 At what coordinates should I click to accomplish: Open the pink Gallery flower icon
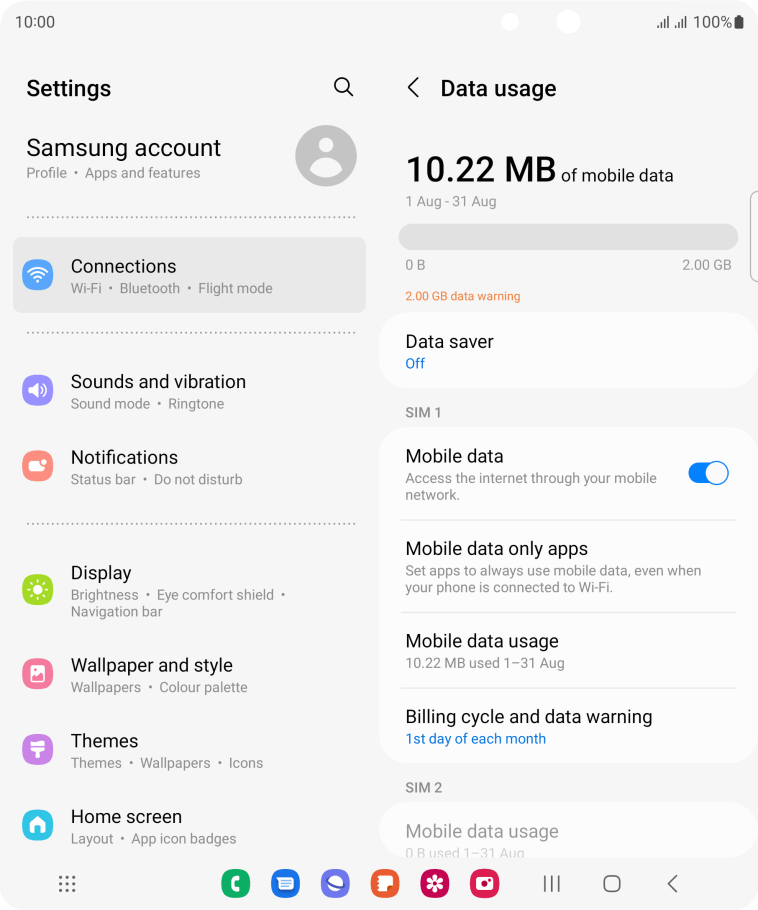(x=435, y=884)
